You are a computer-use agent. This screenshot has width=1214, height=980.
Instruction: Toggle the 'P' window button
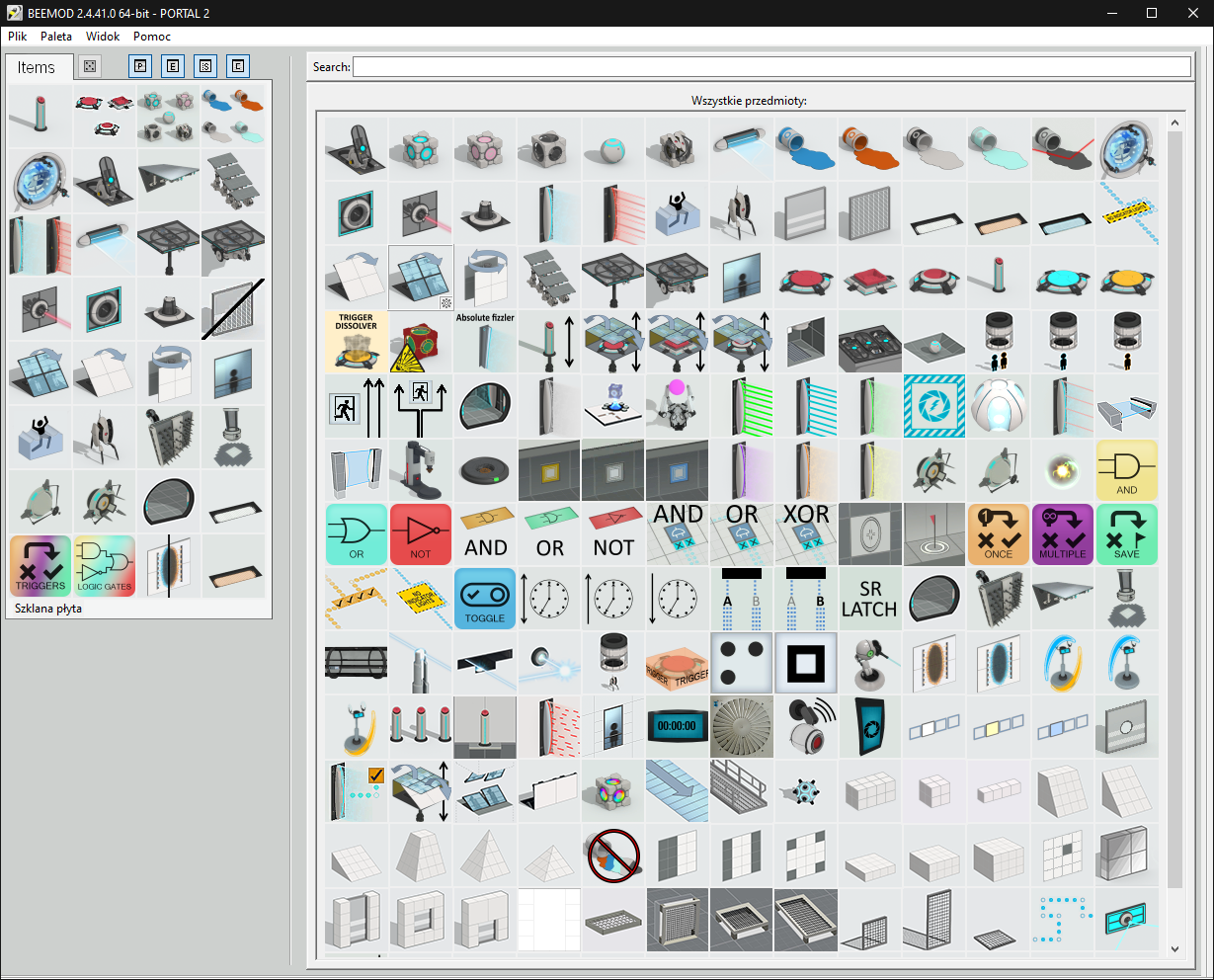tap(140, 66)
